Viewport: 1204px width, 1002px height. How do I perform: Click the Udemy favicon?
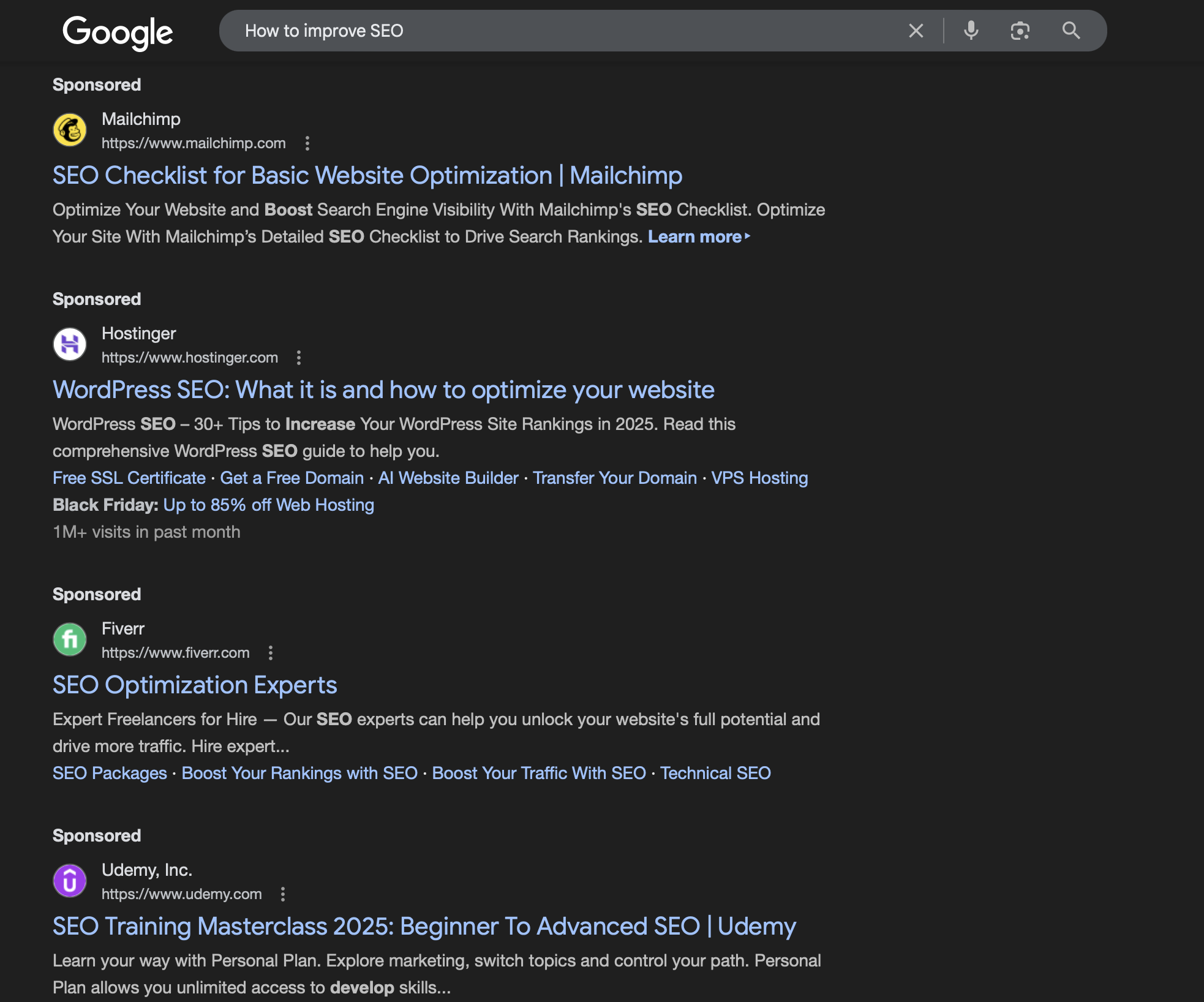70,881
